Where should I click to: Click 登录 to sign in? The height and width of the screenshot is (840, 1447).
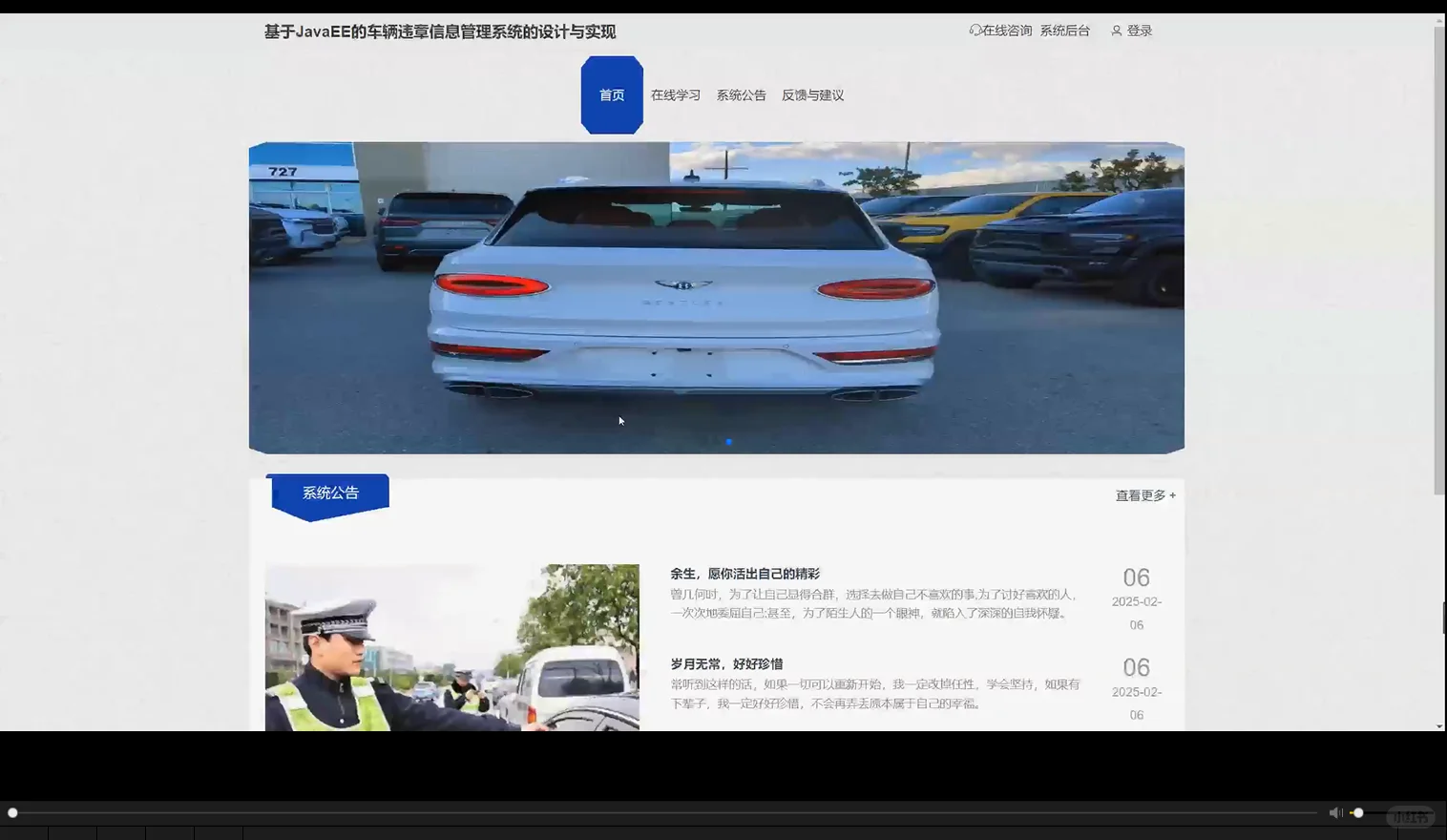1139,30
